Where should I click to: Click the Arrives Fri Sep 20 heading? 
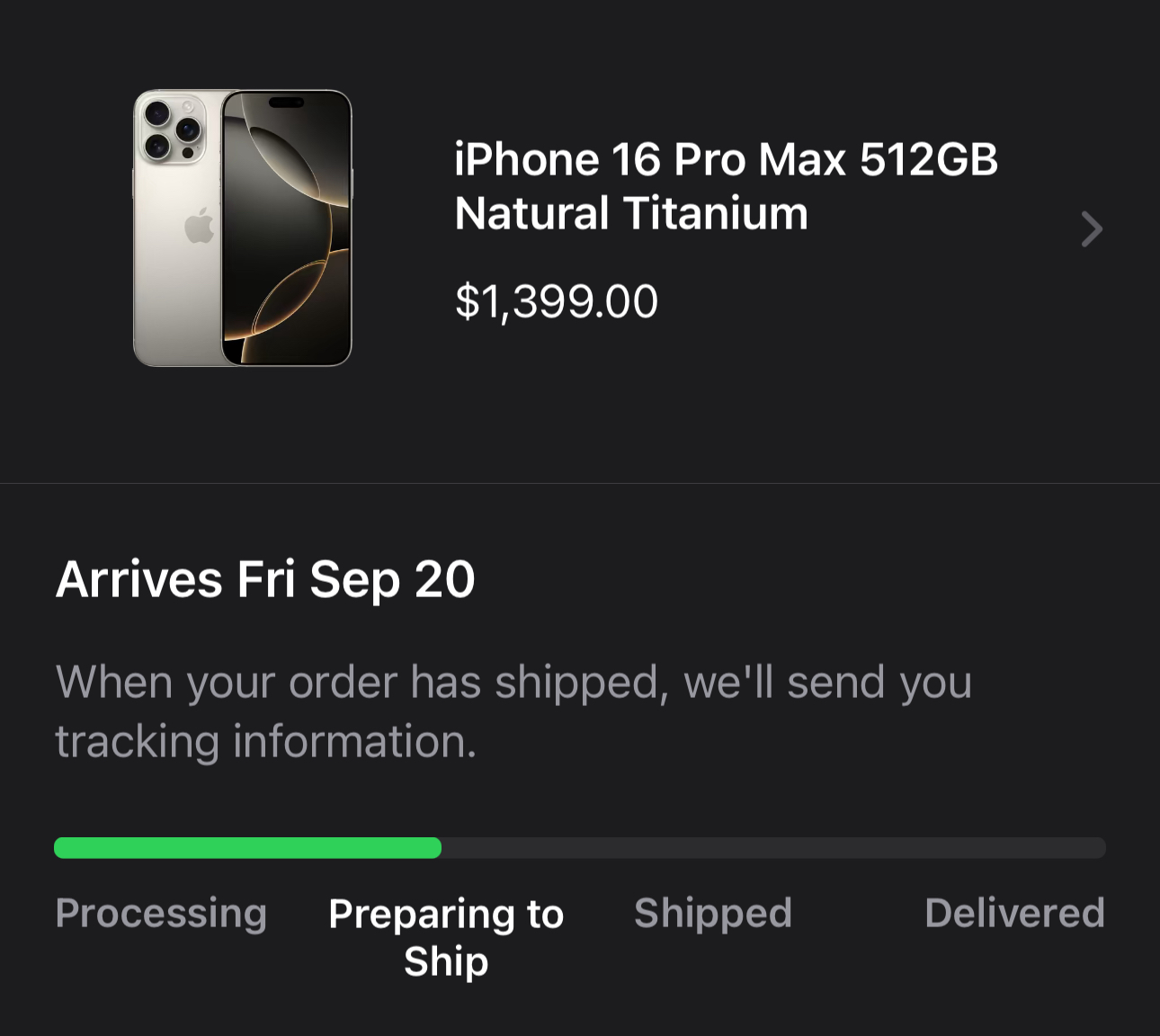coord(265,579)
